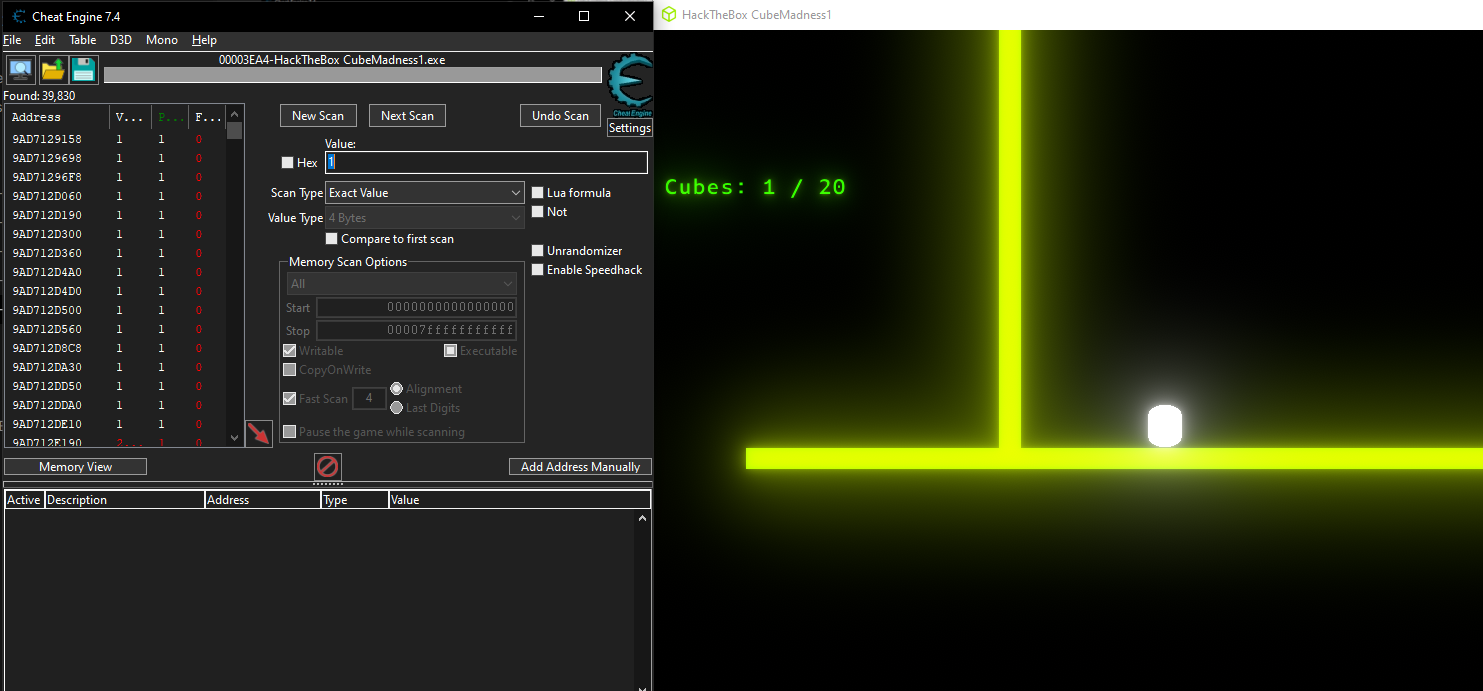Click the results list scrollbar thumb
The width and height of the screenshot is (1483, 691).
point(235,130)
